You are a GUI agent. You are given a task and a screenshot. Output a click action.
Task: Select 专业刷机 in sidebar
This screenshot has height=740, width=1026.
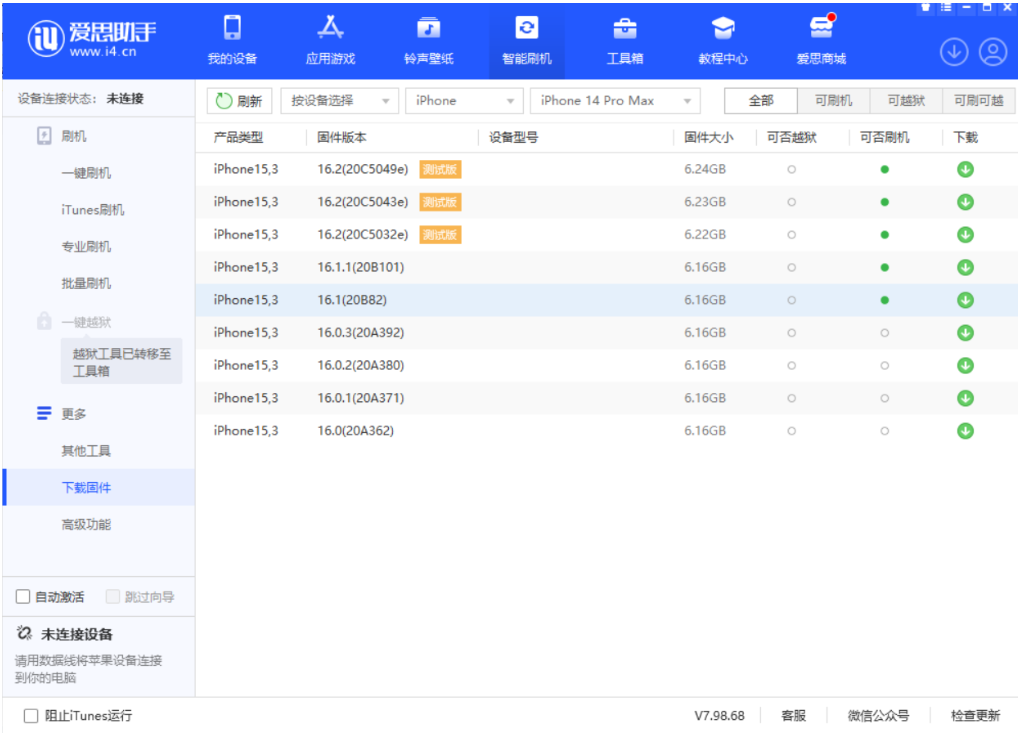tap(86, 247)
